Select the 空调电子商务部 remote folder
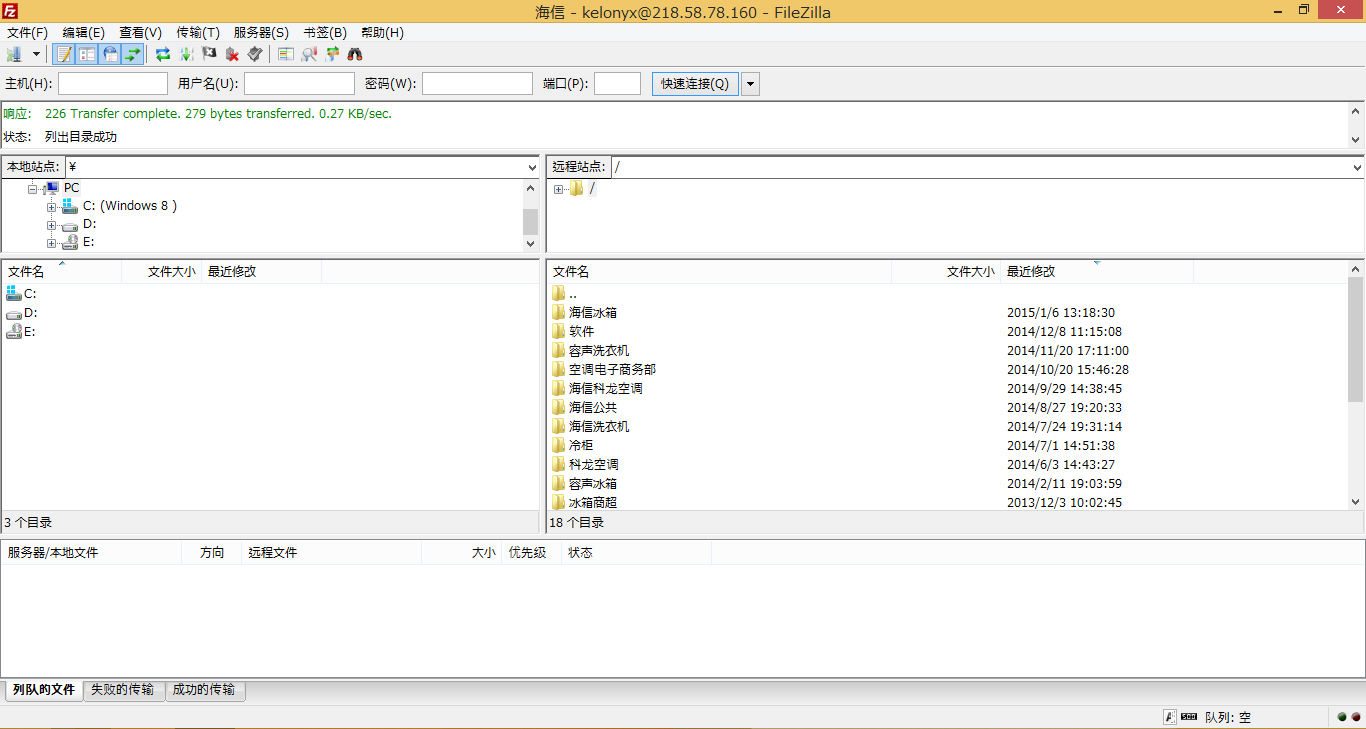The image size is (1366, 729). click(604, 369)
